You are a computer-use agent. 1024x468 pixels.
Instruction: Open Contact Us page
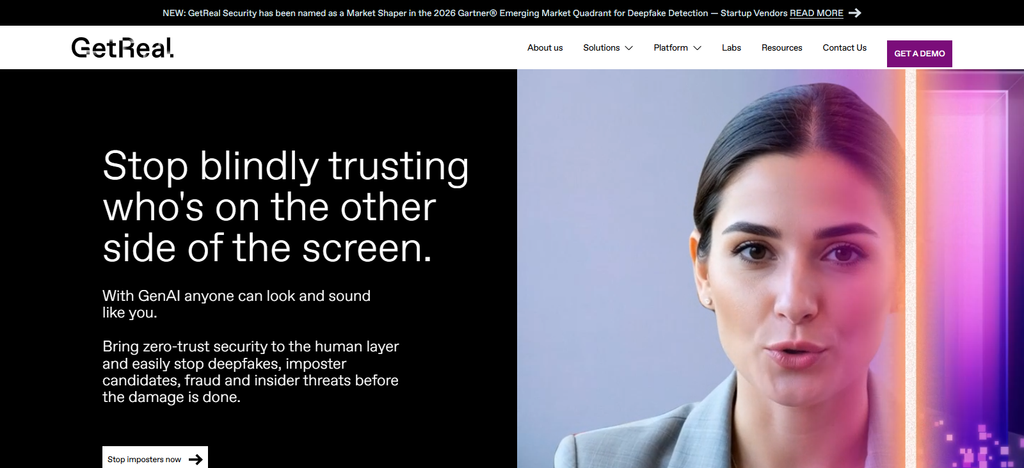844,48
